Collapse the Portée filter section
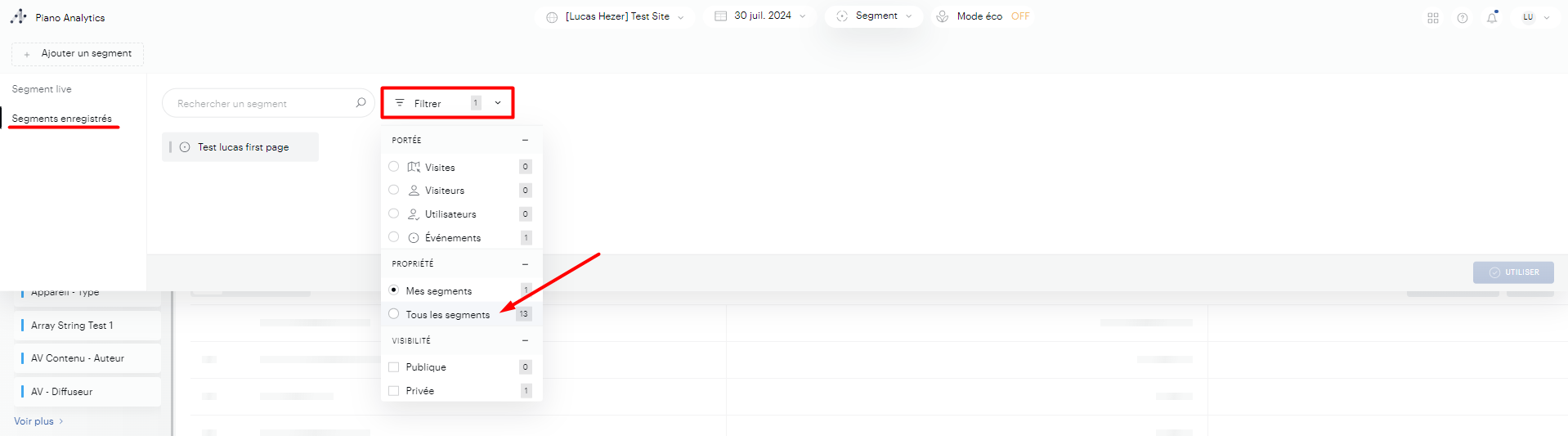Image resolution: width=1568 pixels, height=436 pixels. click(x=525, y=140)
